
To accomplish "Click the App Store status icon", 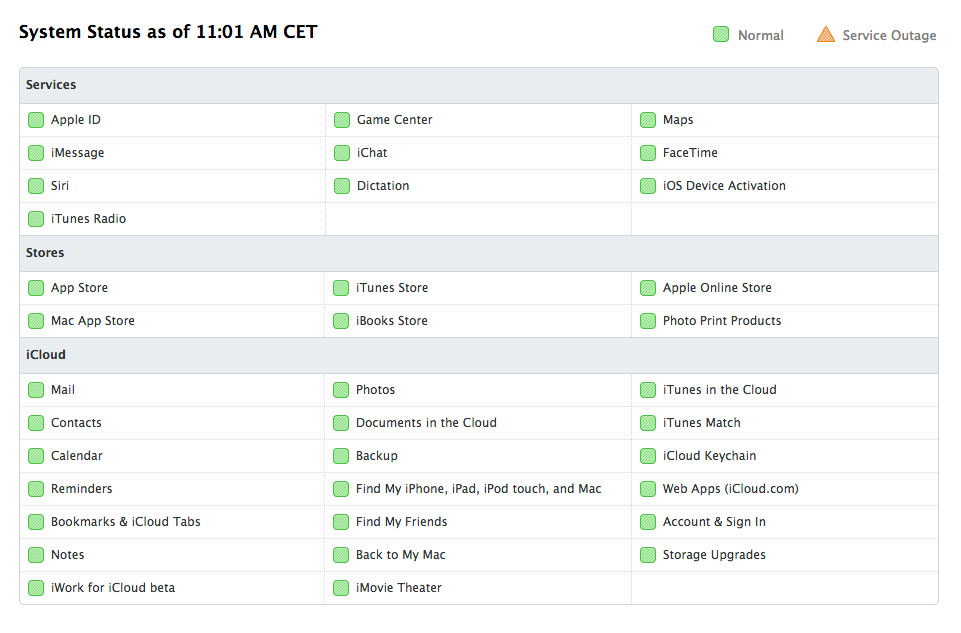I will [x=36, y=288].
